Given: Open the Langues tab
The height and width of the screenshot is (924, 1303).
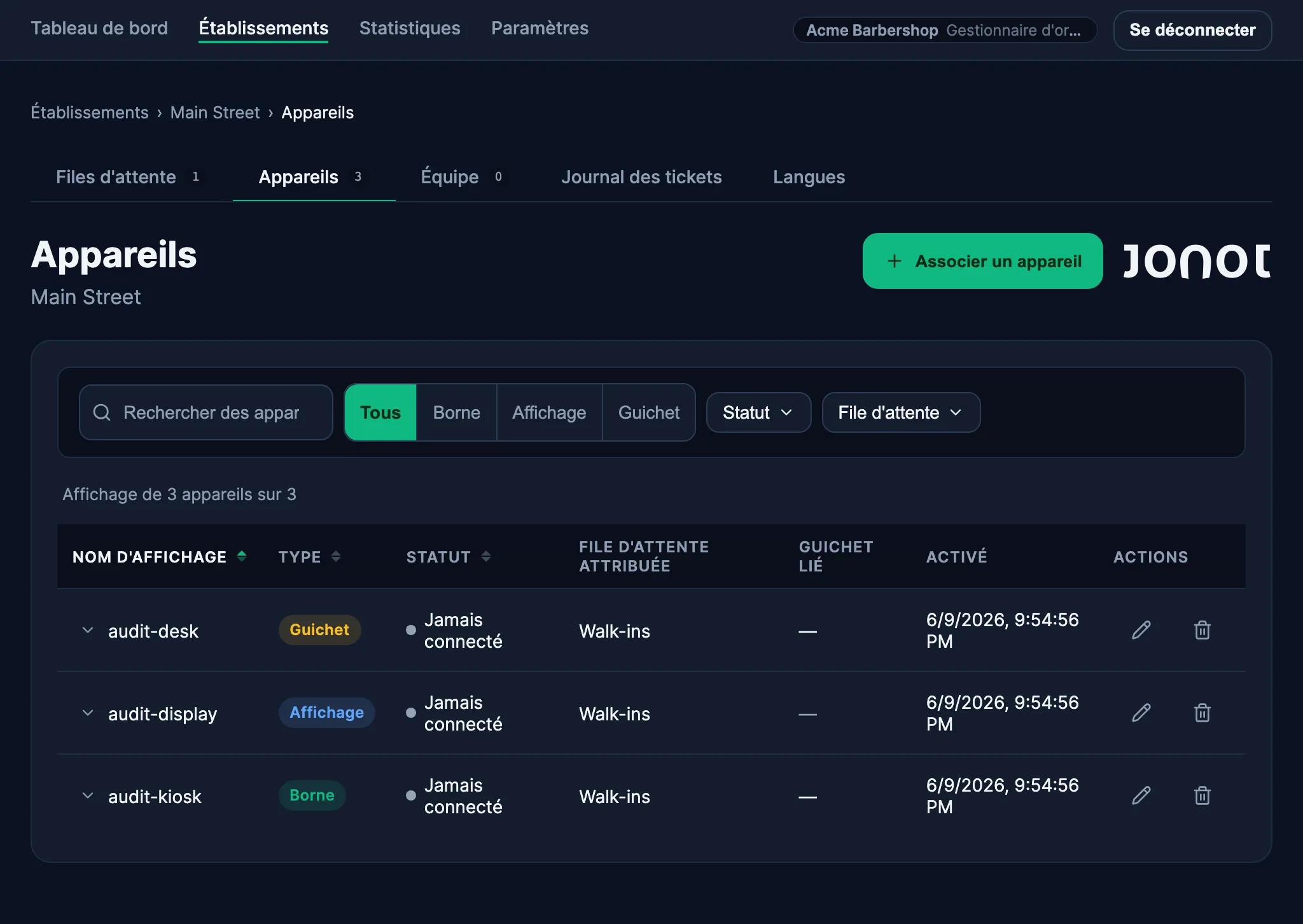Looking at the screenshot, I should (x=809, y=177).
